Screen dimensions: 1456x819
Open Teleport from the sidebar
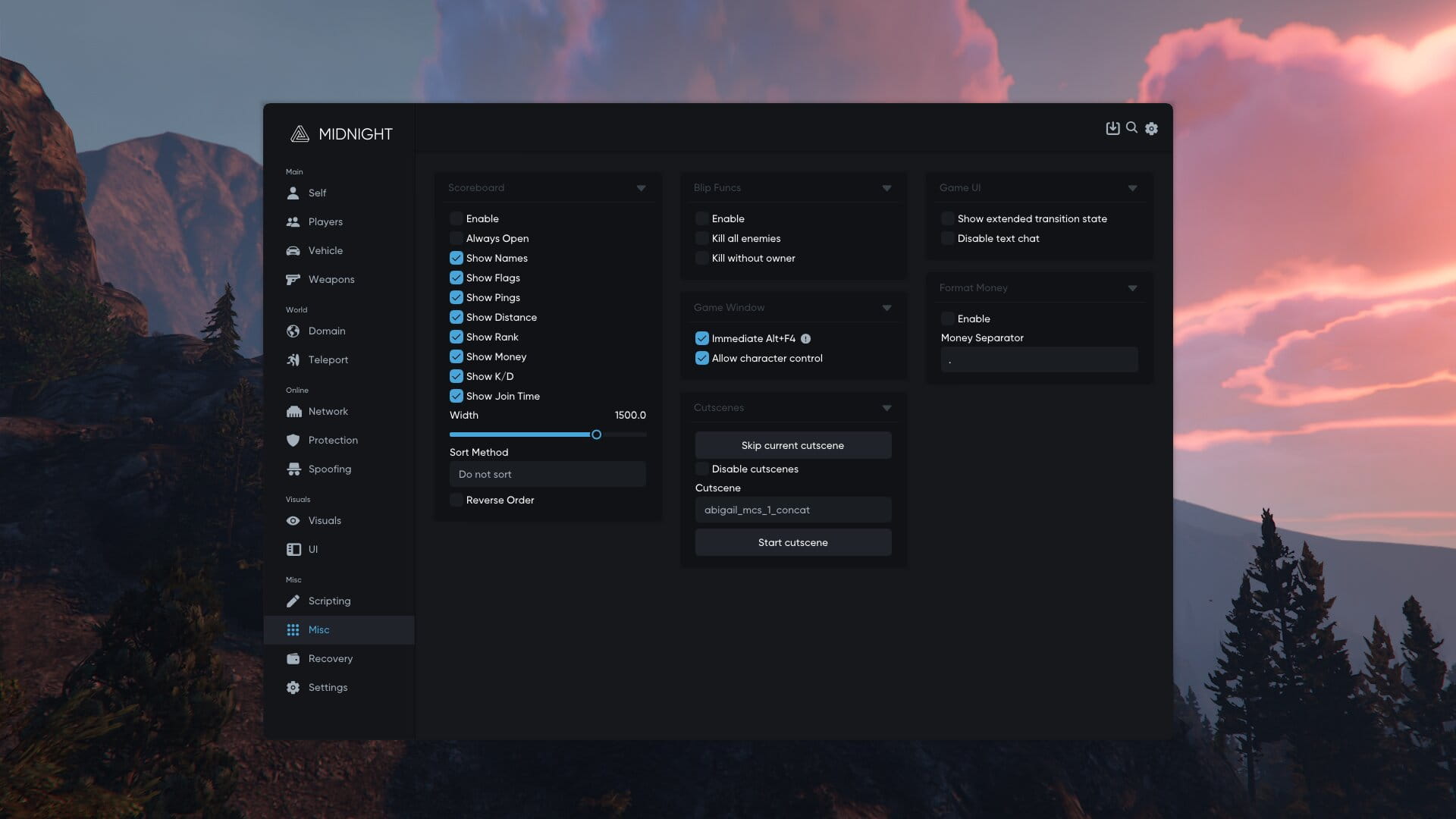pos(328,360)
